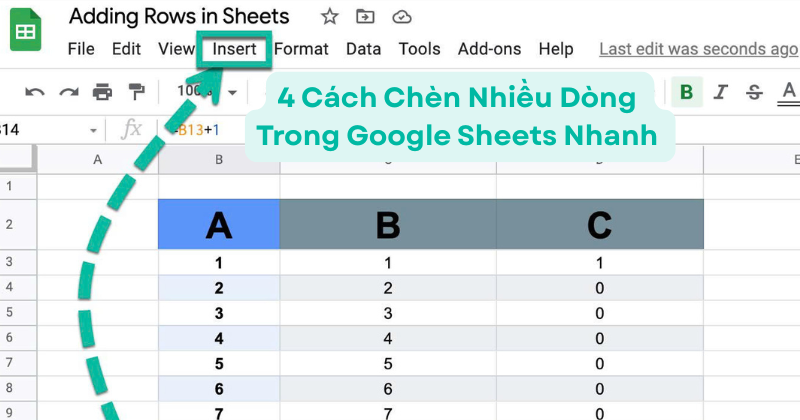Image resolution: width=800 pixels, height=420 pixels.
Task: Click the table column C cell in row 6
Action: click(x=599, y=338)
